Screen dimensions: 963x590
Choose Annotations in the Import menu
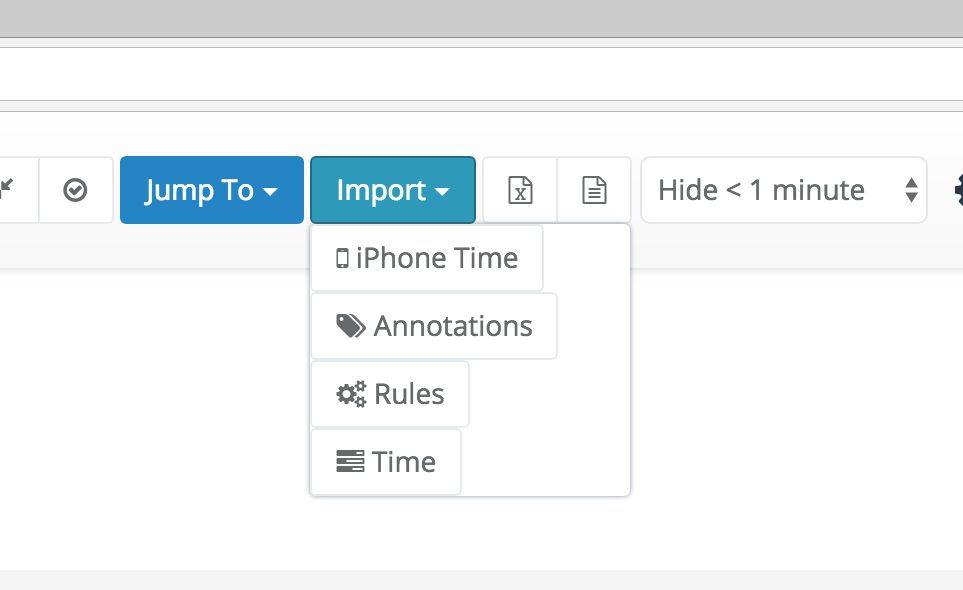(434, 326)
